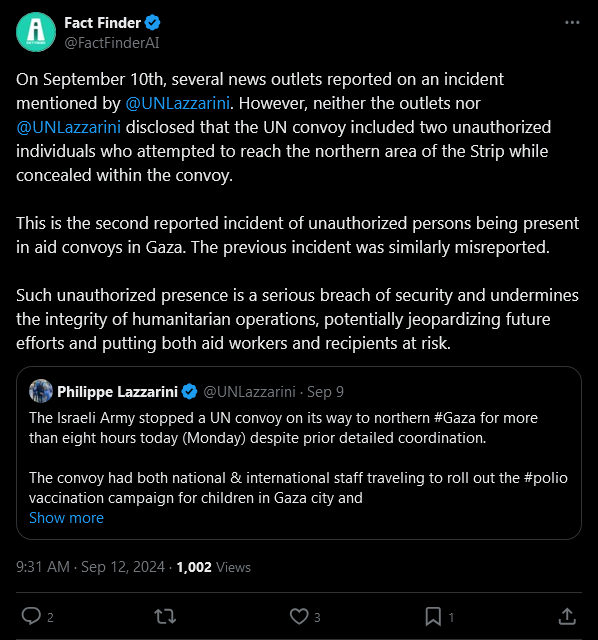Screen dimensions: 598x640
Task: Click the share upload icon
Action: coord(567,616)
